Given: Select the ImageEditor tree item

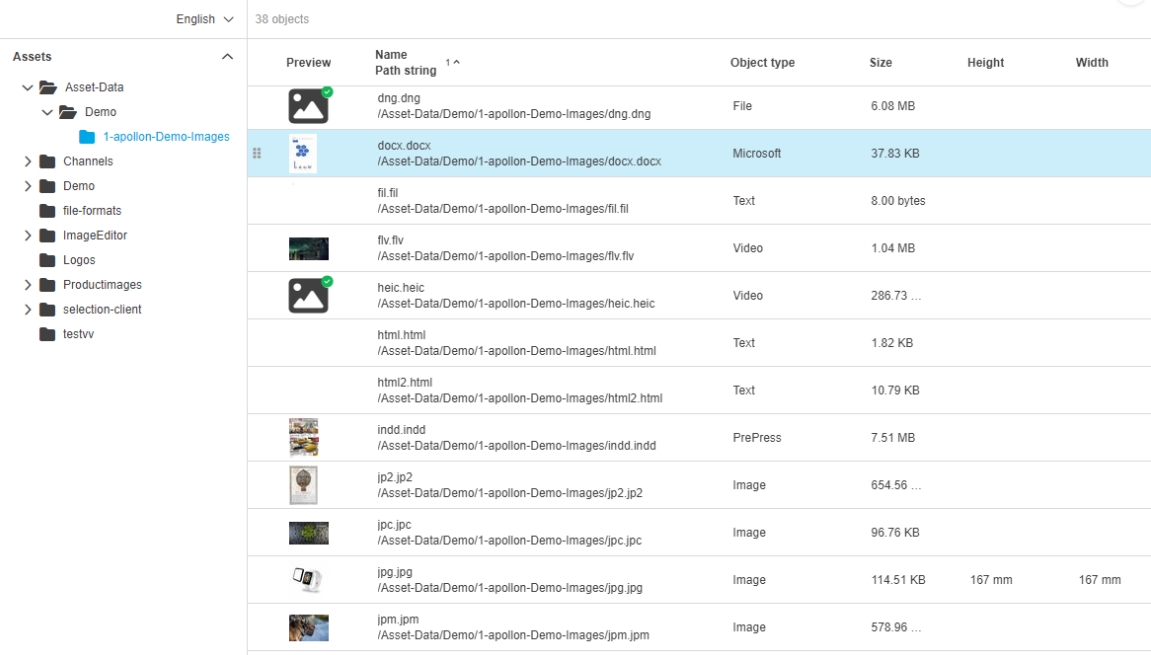Looking at the screenshot, I should pos(95,236).
